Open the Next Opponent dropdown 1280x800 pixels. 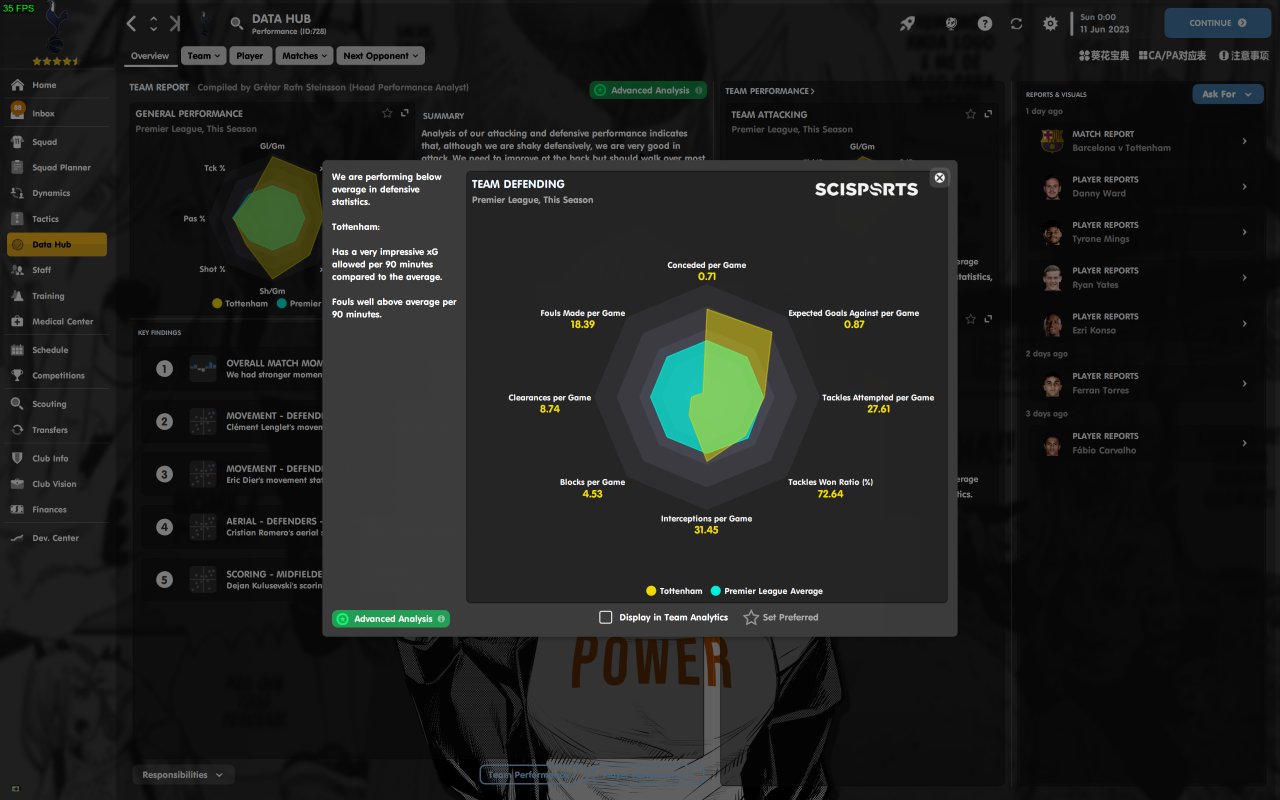click(x=380, y=56)
